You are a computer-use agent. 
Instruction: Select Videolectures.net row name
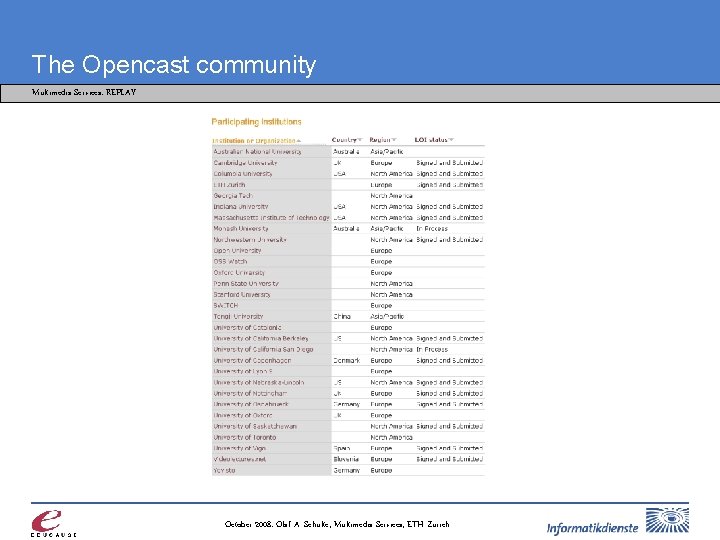(239, 459)
